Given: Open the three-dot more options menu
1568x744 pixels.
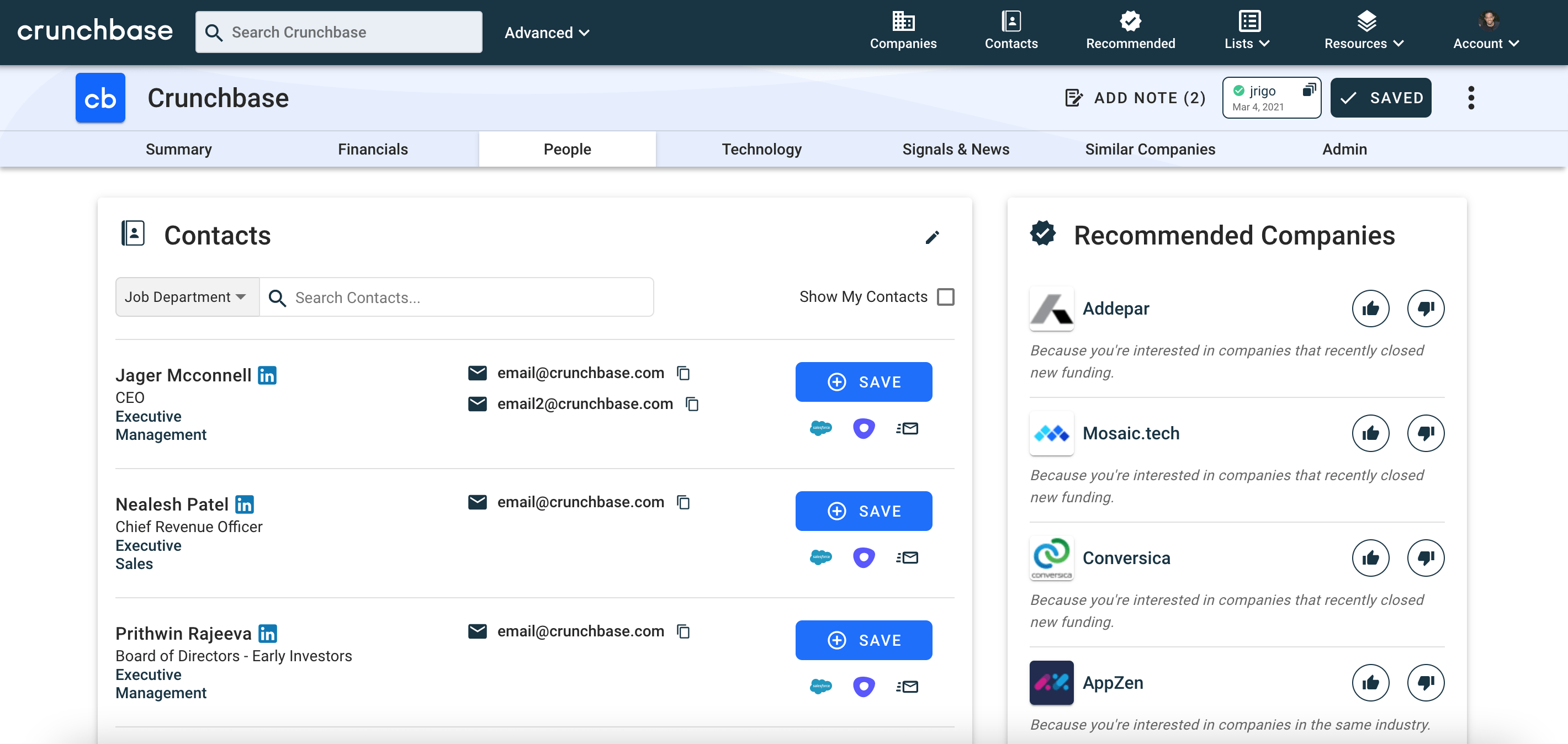Looking at the screenshot, I should pyautogui.click(x=1471, y=98).
